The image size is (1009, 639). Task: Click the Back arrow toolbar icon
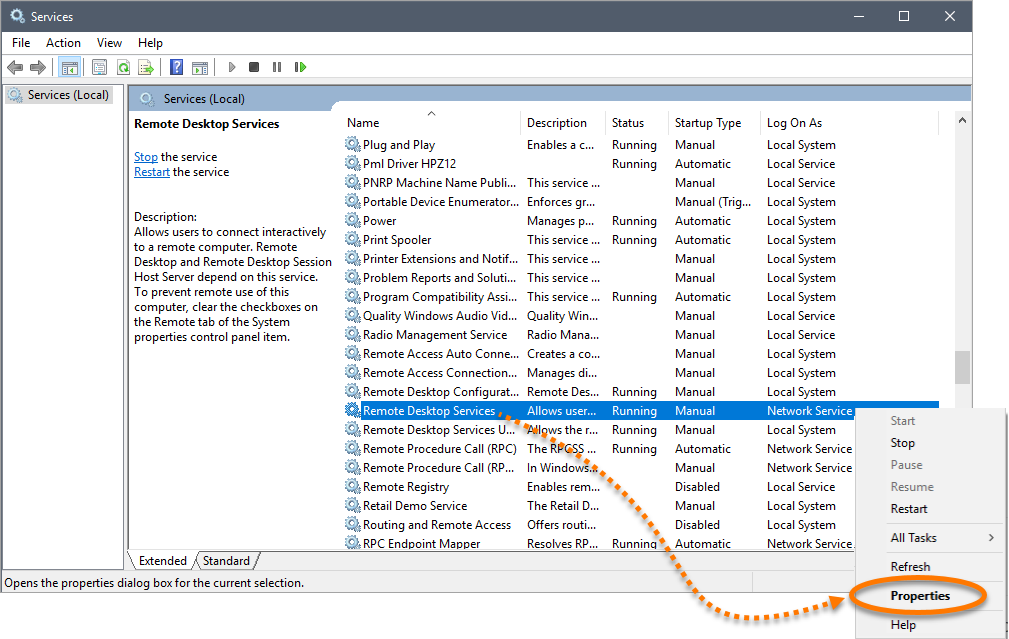coord(15,67)
